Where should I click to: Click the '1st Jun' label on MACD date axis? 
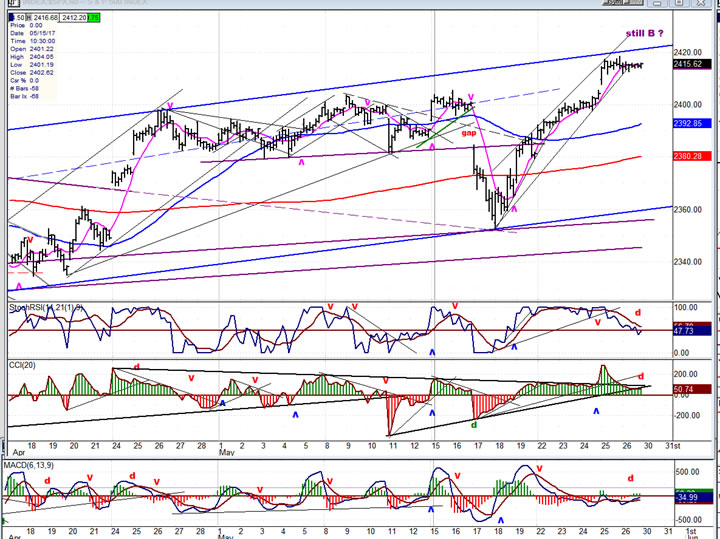(691, 534)
